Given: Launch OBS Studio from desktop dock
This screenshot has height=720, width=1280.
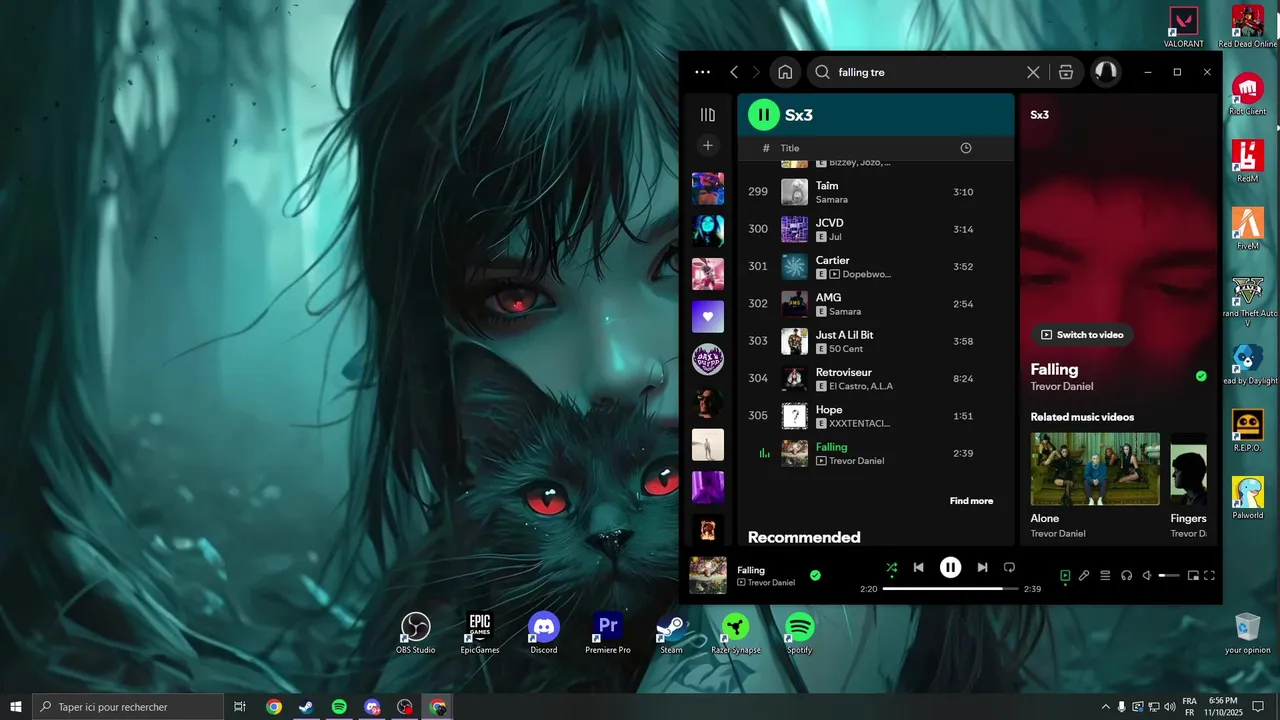Looking at the screenshot, I should [x=415, y=633].
